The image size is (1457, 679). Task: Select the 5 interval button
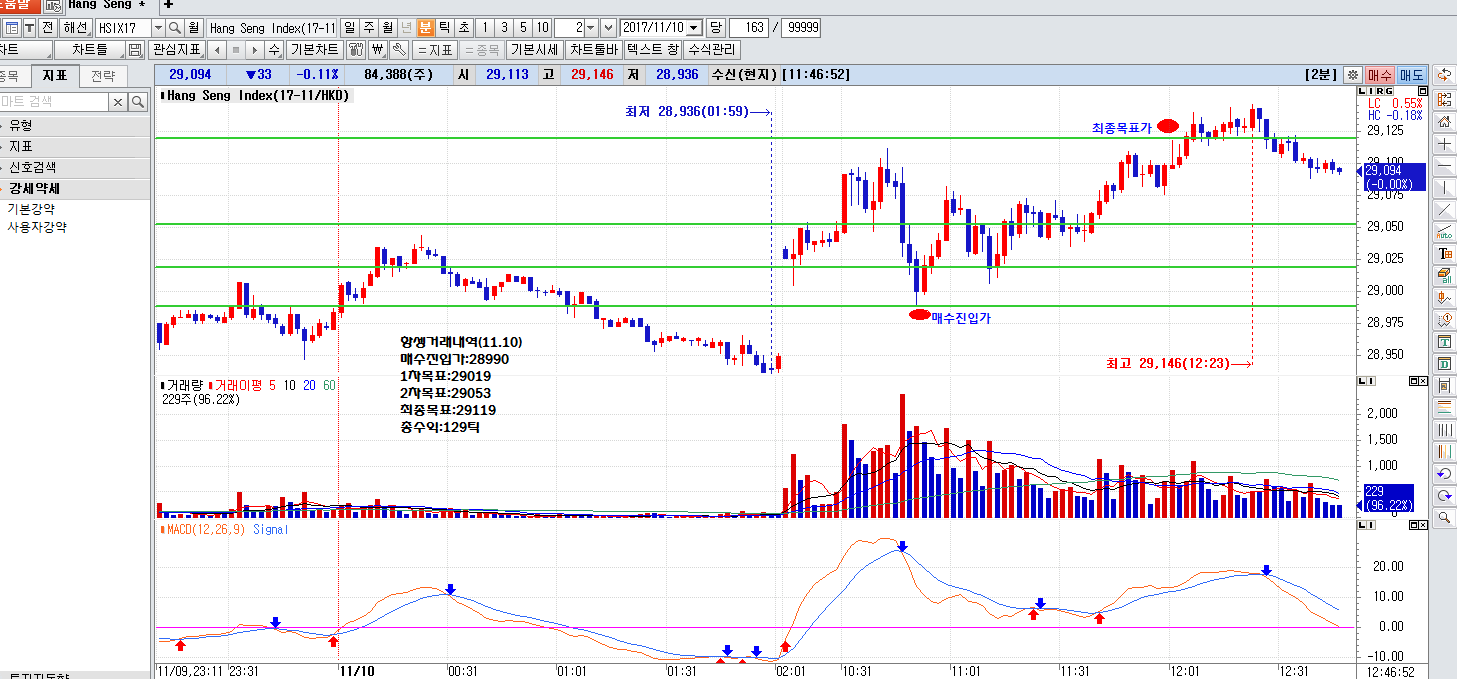tap(523, 28)
